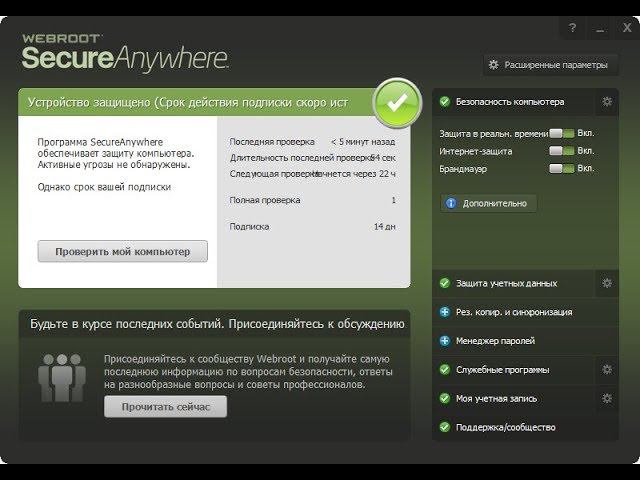Click the community people icon

tap(62, 378)
